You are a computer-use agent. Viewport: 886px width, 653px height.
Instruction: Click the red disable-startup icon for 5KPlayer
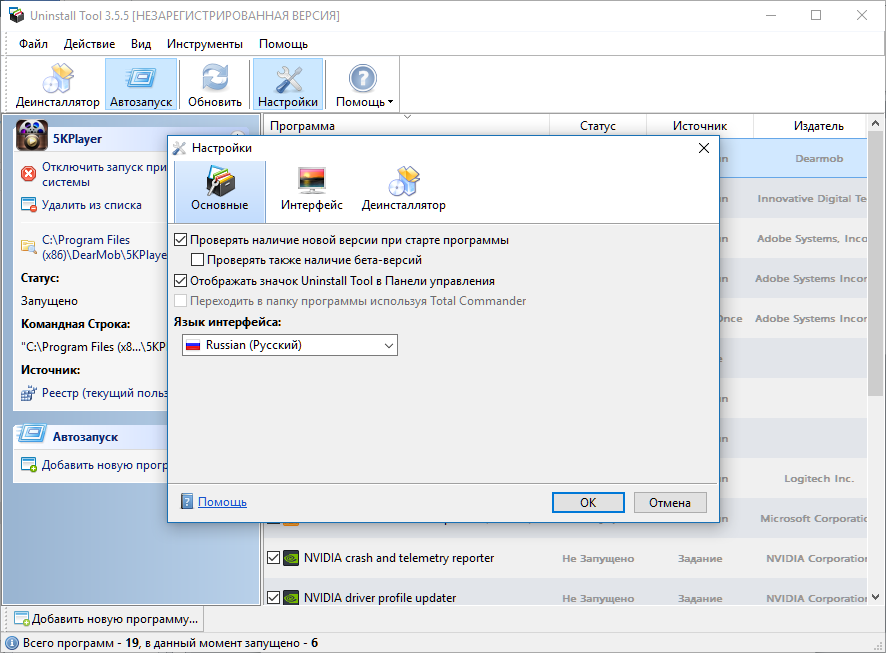tap(28, 174)
